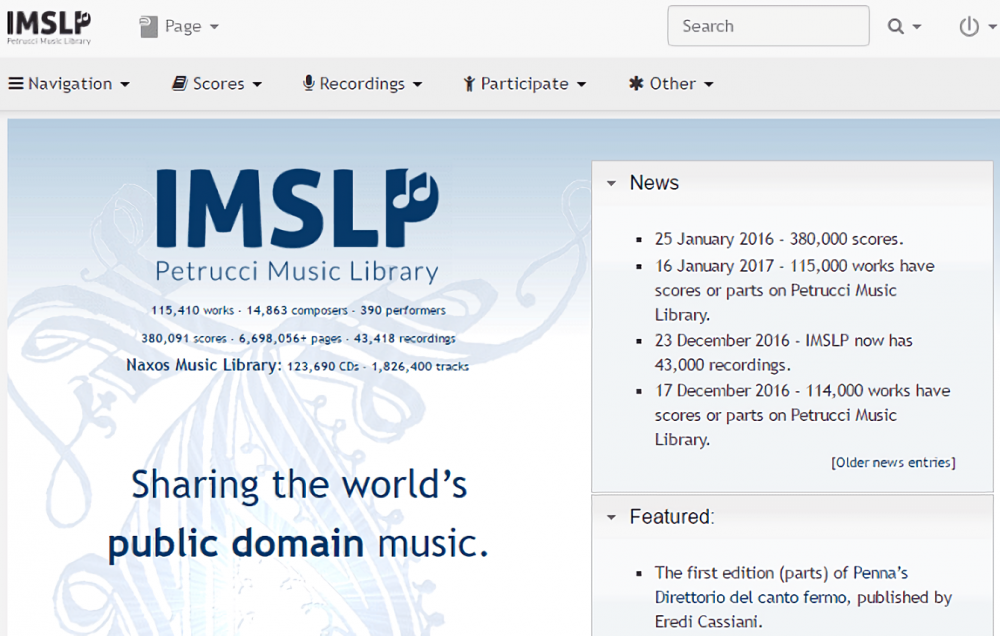Click the hamburger Navigation icon
Screen dimensions: 1000x636
pyautogui.click(x=16, y=84)
